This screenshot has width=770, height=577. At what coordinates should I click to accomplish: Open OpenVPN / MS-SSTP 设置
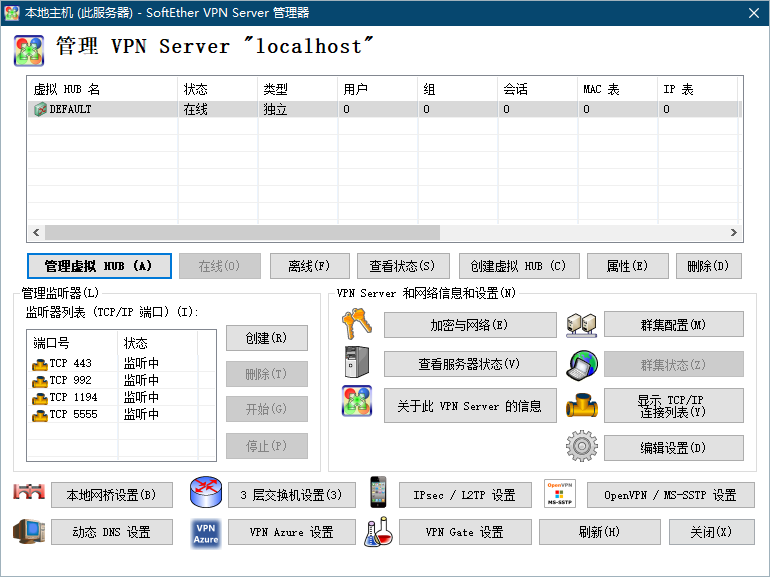tap(671, 495)
